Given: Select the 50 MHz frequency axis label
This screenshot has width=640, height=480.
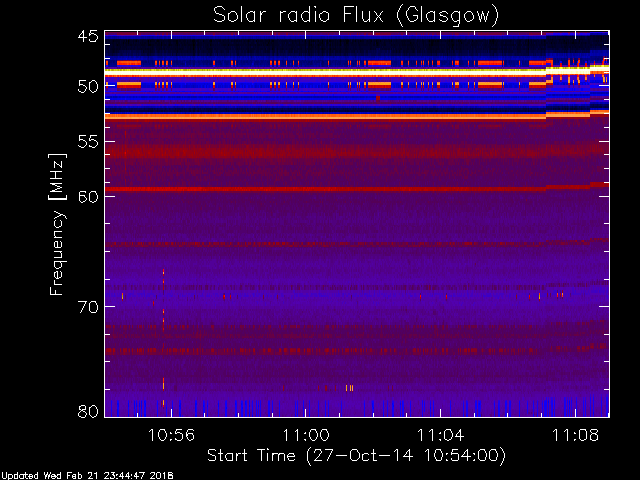Looking at the screenshot, I should click(x=88, y=87).
